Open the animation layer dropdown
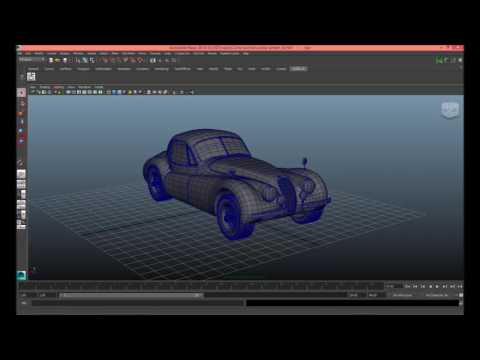 (x=403, y=295)
